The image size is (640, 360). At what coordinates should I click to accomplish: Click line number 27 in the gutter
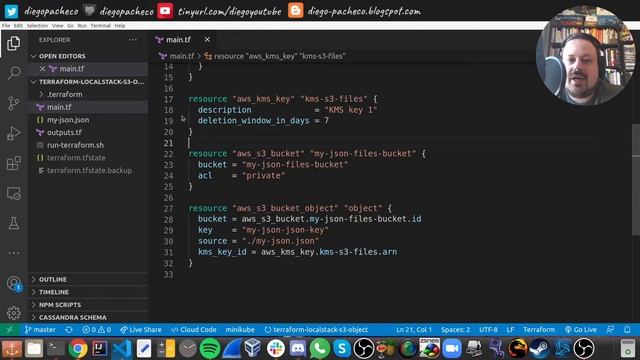point(169,208)
